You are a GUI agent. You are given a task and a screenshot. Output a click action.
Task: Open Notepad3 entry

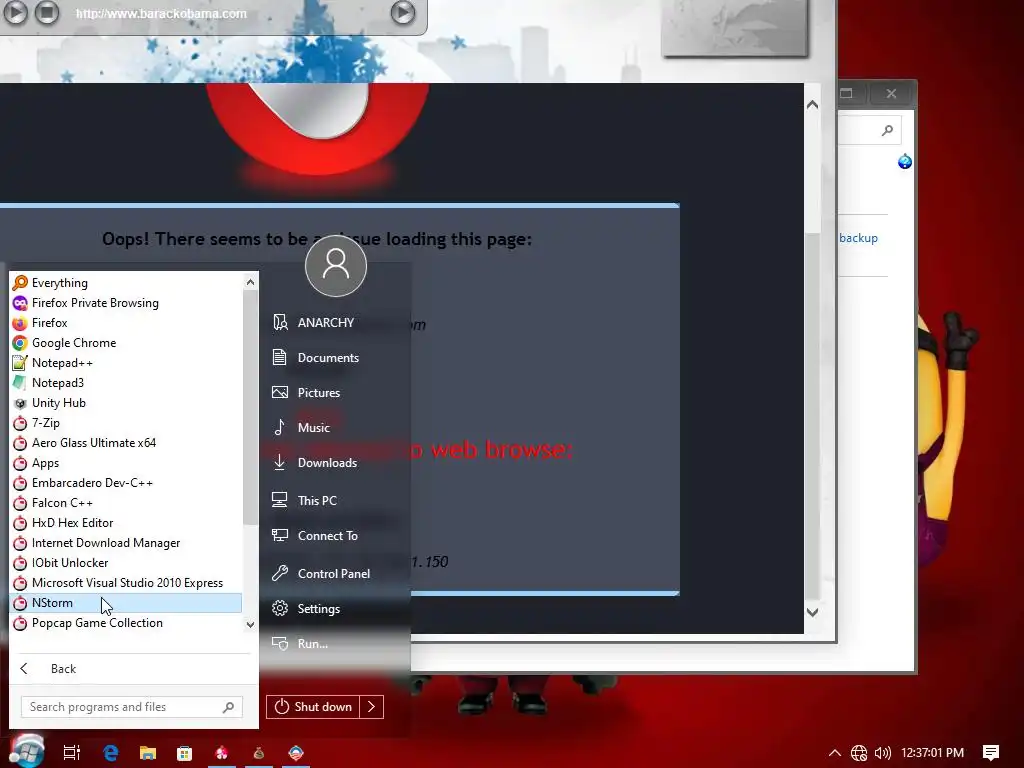pos(125,383)
